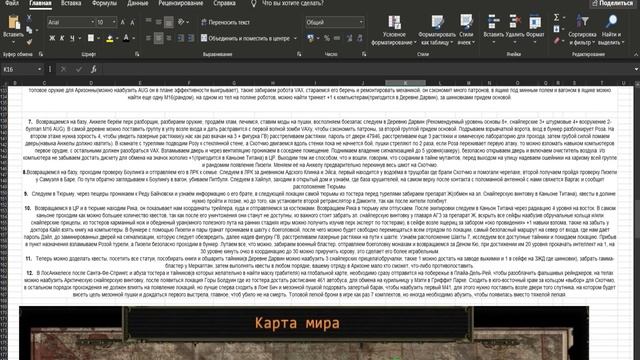Click the decrease indent icon

point(180,38)
